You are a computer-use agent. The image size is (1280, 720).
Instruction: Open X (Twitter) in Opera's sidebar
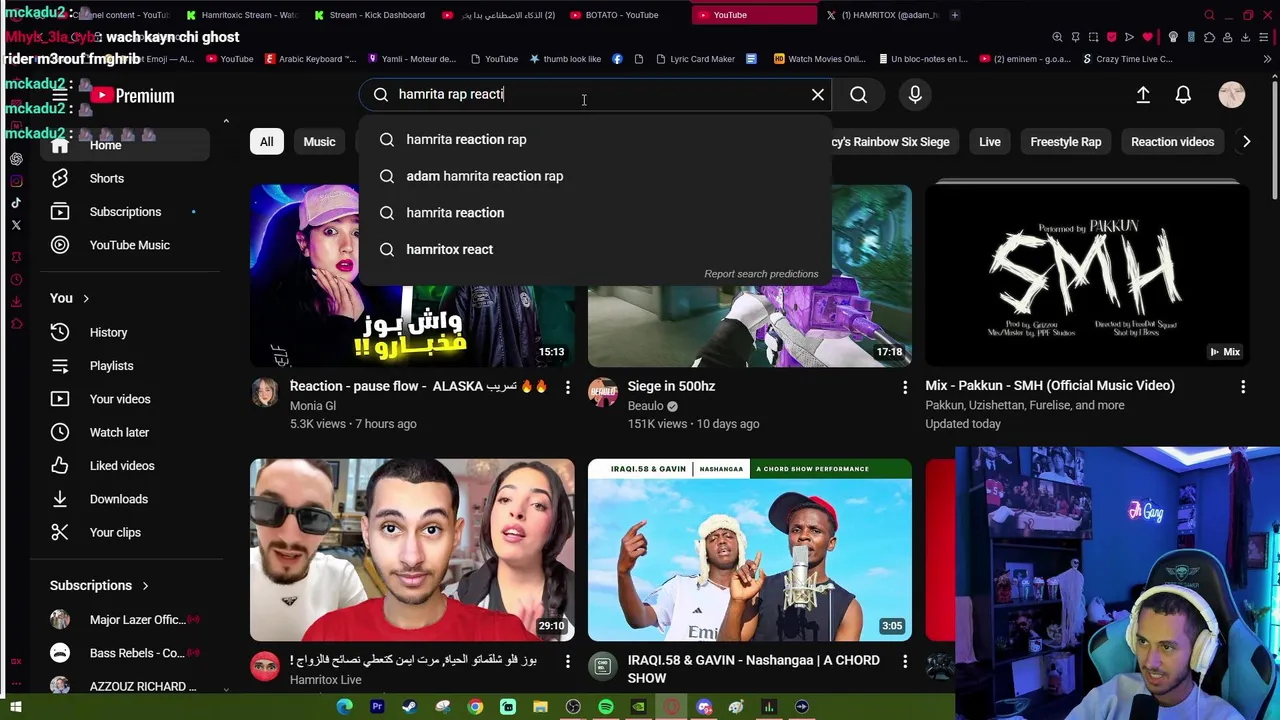tap(16, 225)
